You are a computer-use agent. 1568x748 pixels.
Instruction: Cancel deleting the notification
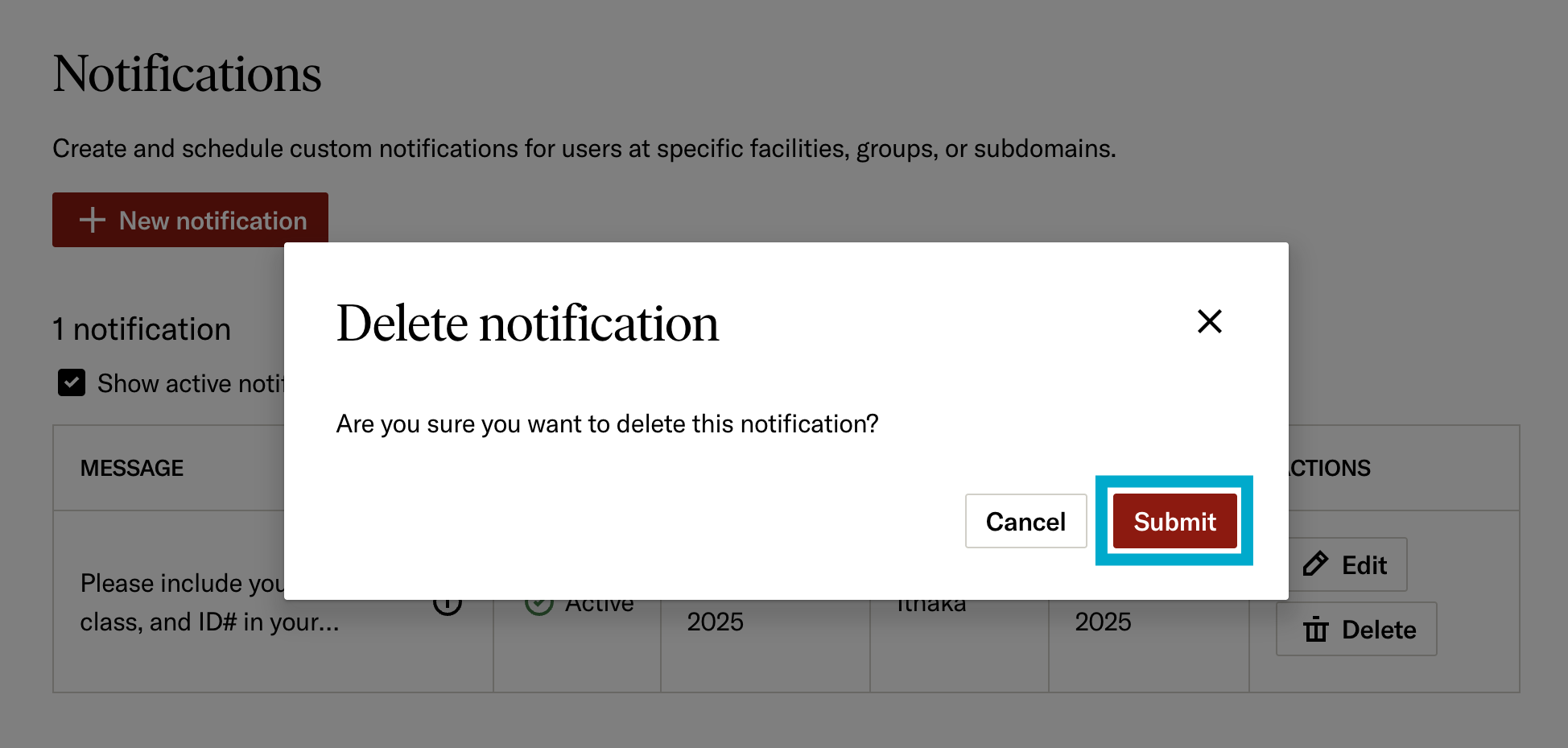1025,521
